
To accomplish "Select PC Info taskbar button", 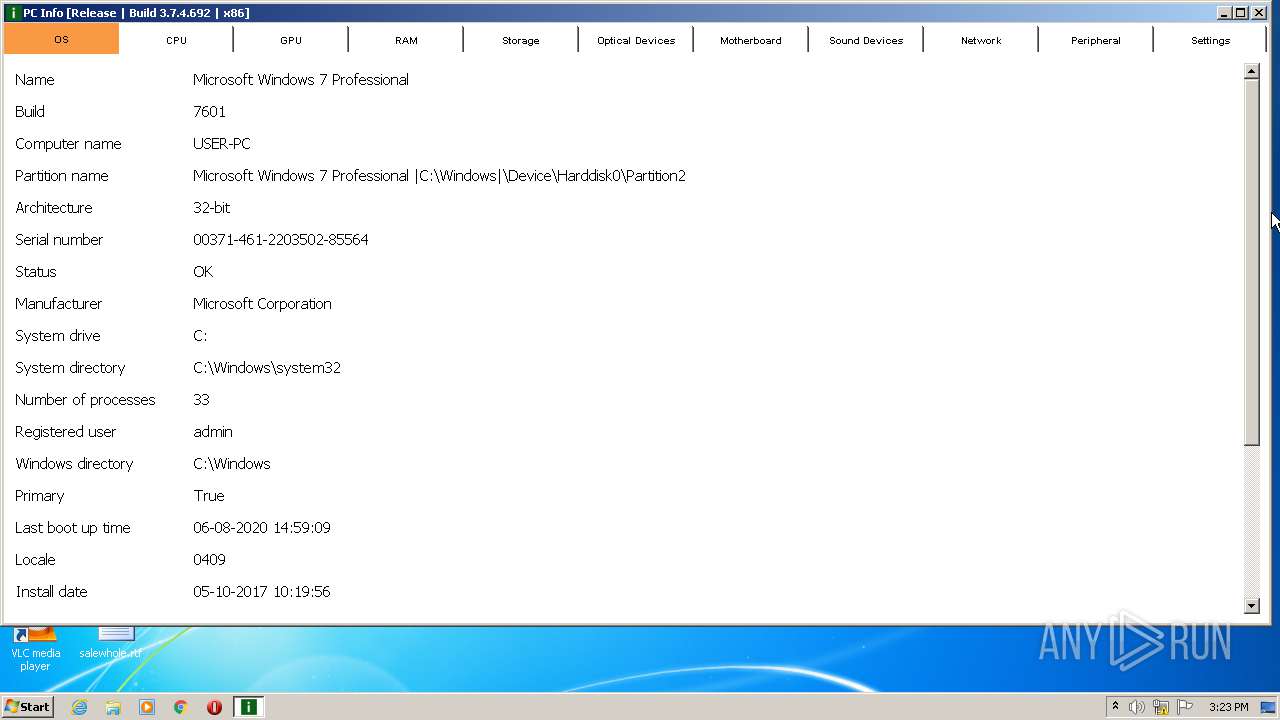I will click(x=248, y=707).
